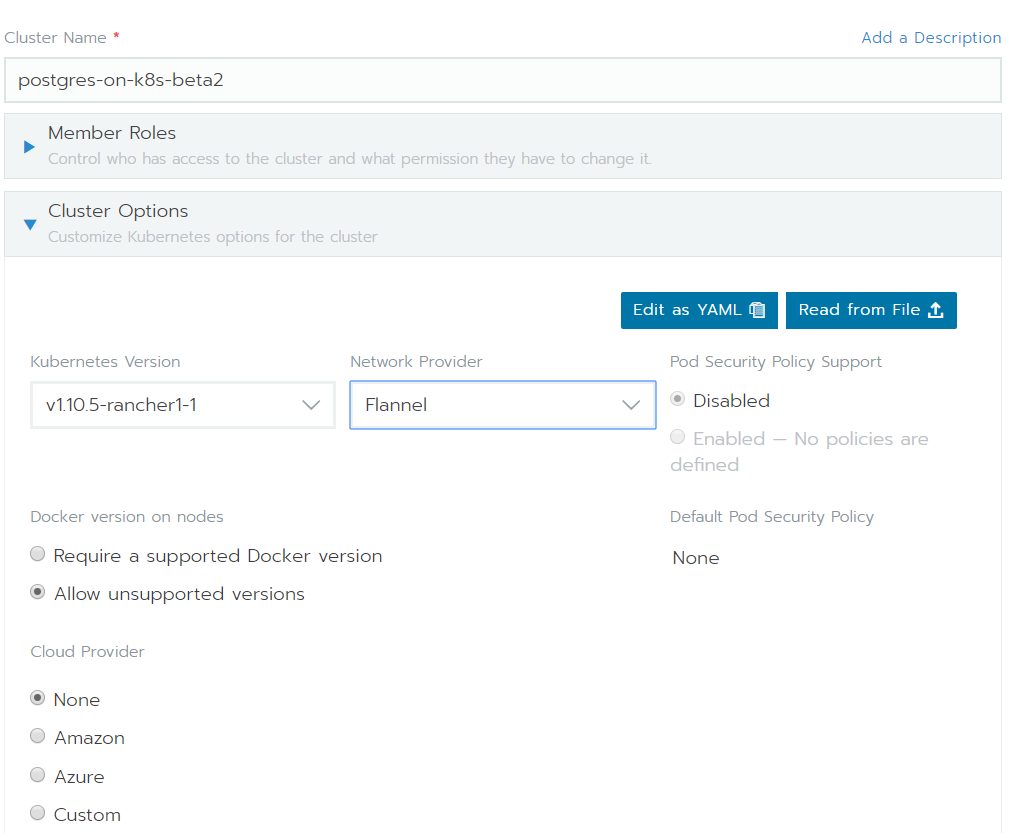
Task: Click the clipboard icon on Edit as YAML
Action: 757,310
